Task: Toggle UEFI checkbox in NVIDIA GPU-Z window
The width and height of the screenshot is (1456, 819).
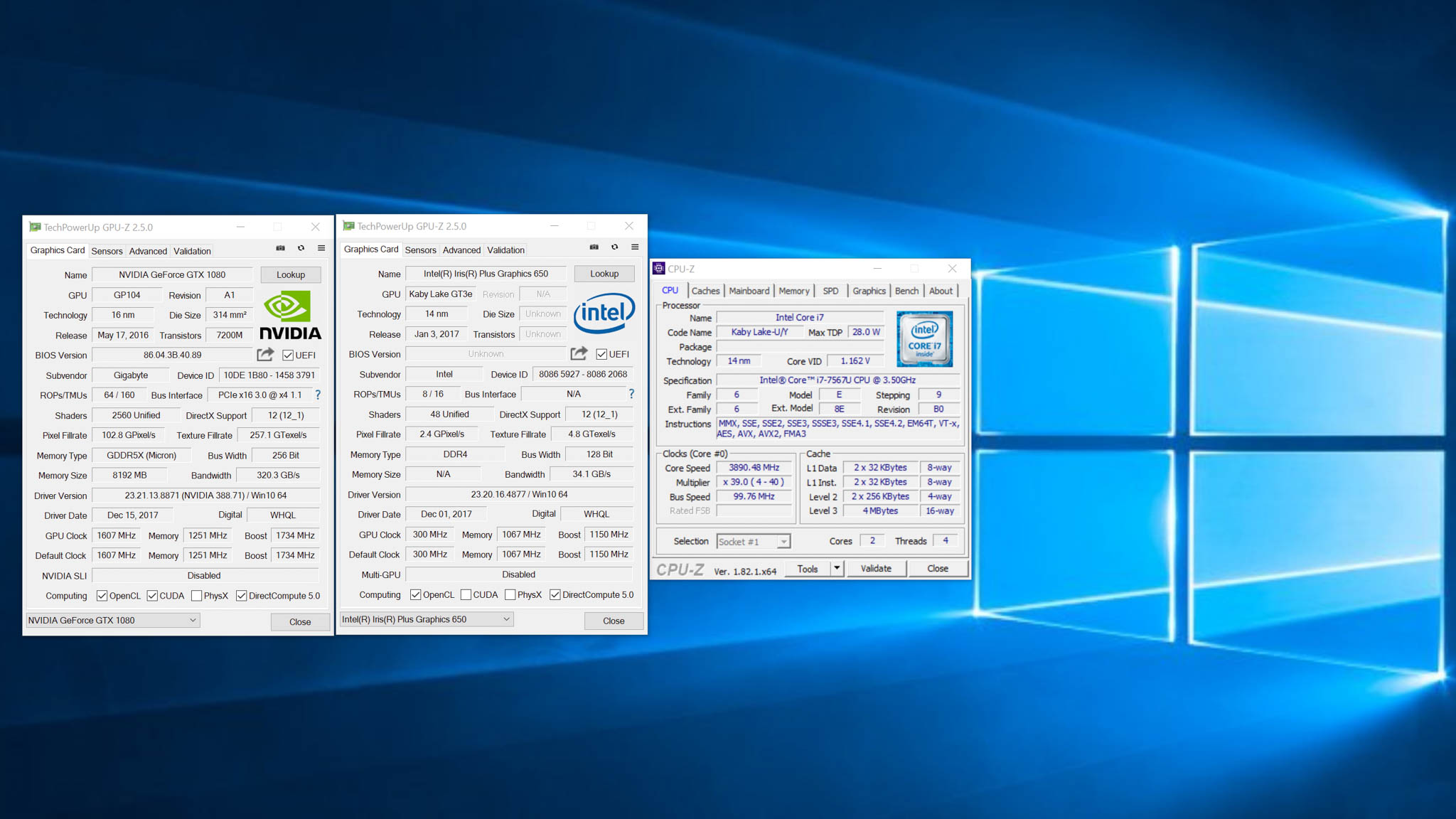Action: 288,355
